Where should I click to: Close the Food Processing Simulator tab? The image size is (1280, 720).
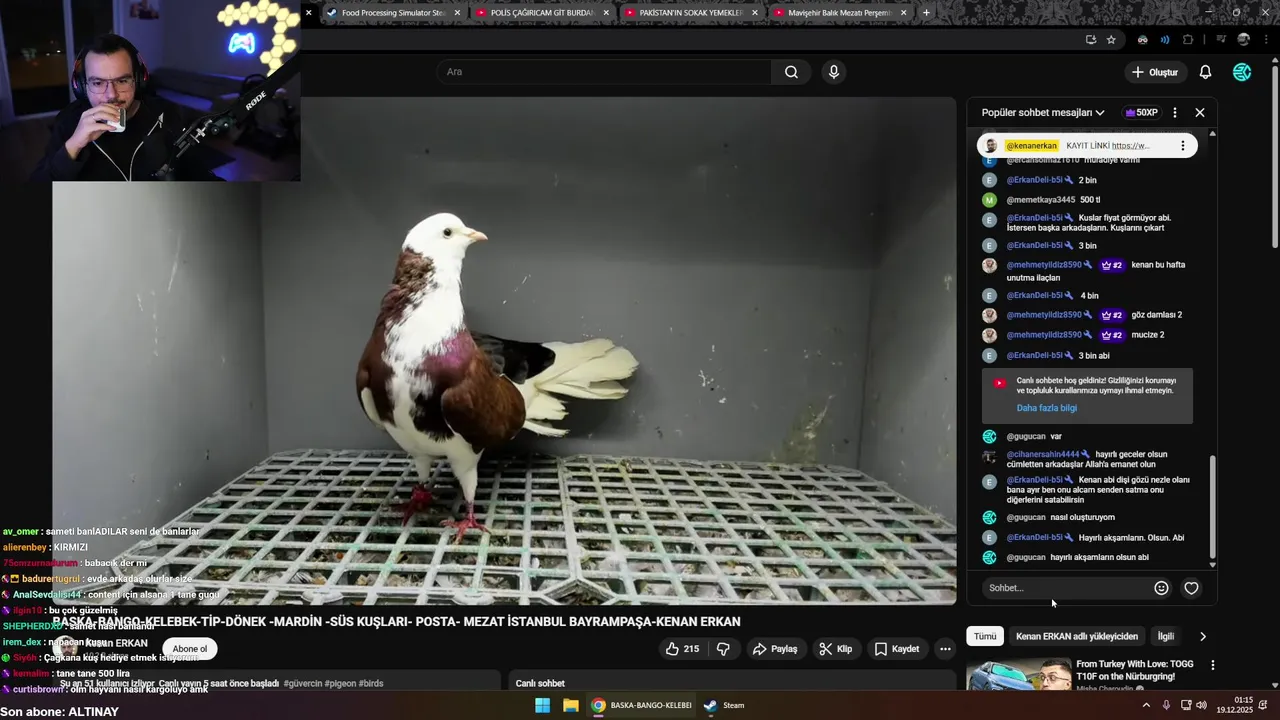point(457,13)
